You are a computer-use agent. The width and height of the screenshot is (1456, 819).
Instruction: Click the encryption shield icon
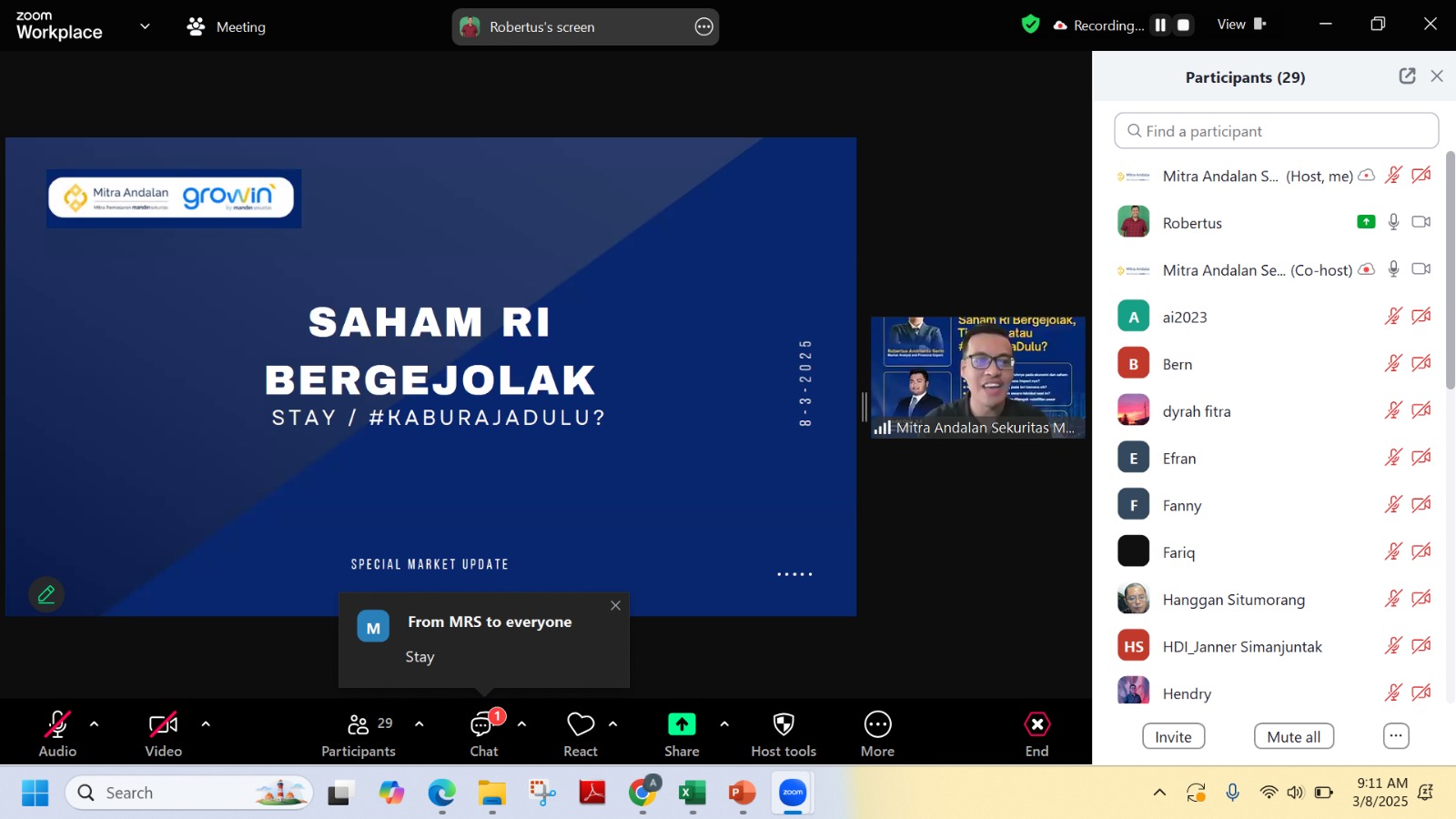[x=1030, y=25]
